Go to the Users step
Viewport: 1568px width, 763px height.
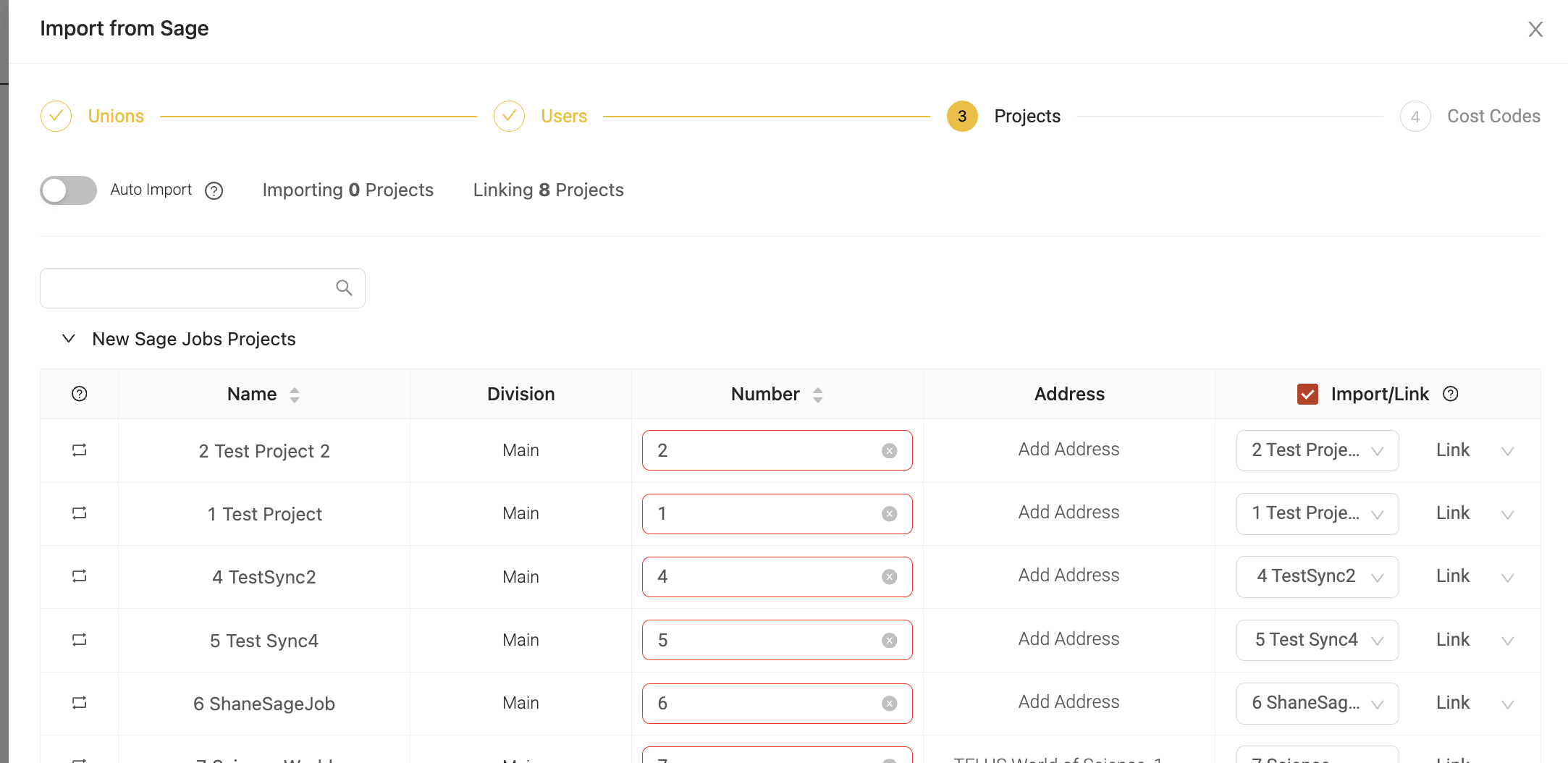pyautogui.click(x=563, y=117)
